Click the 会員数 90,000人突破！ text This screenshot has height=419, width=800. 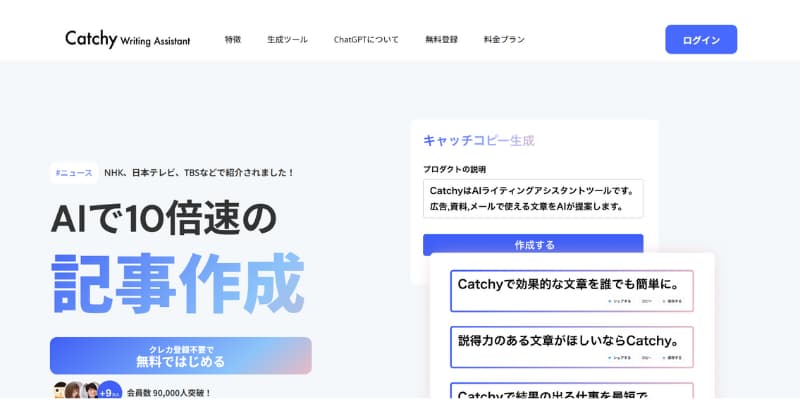tap(169, 392)
